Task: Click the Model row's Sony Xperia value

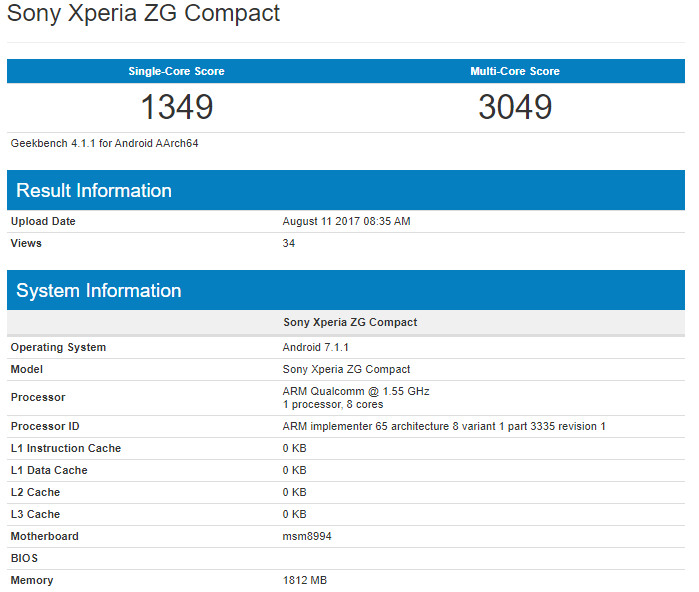Action: tap(346, 369)
